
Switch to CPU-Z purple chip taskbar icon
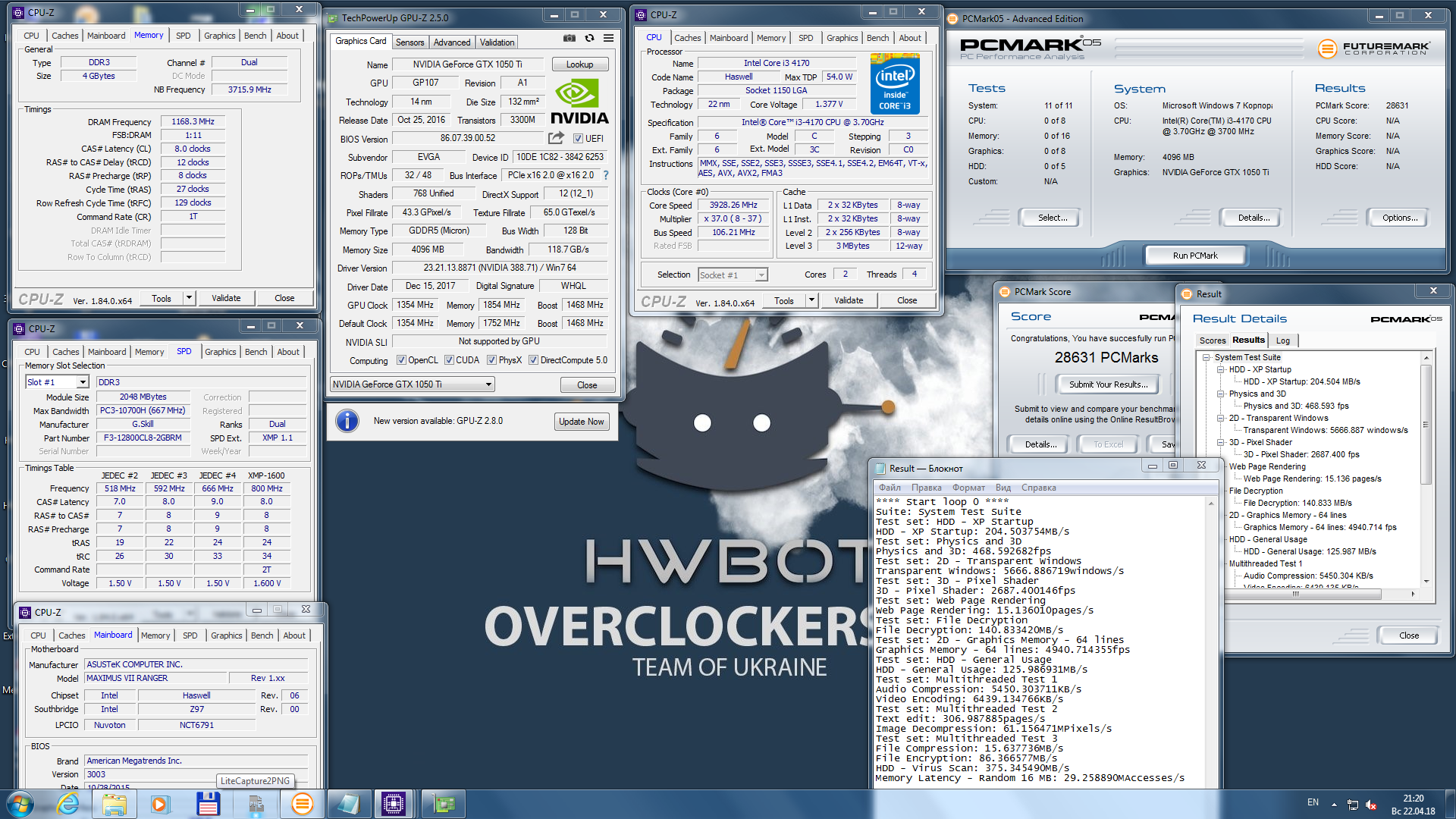click(x=394, y=804)
